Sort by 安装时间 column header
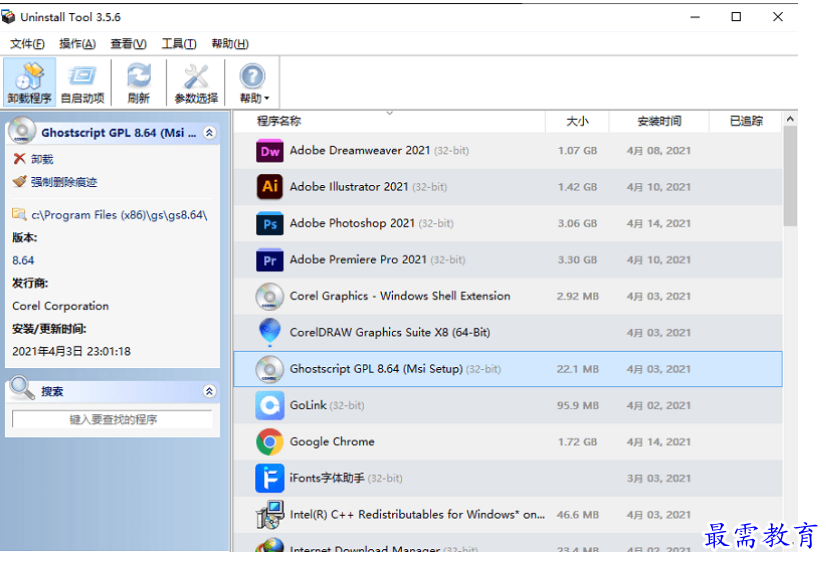826x567 pixels. click(x=660, y=121)
